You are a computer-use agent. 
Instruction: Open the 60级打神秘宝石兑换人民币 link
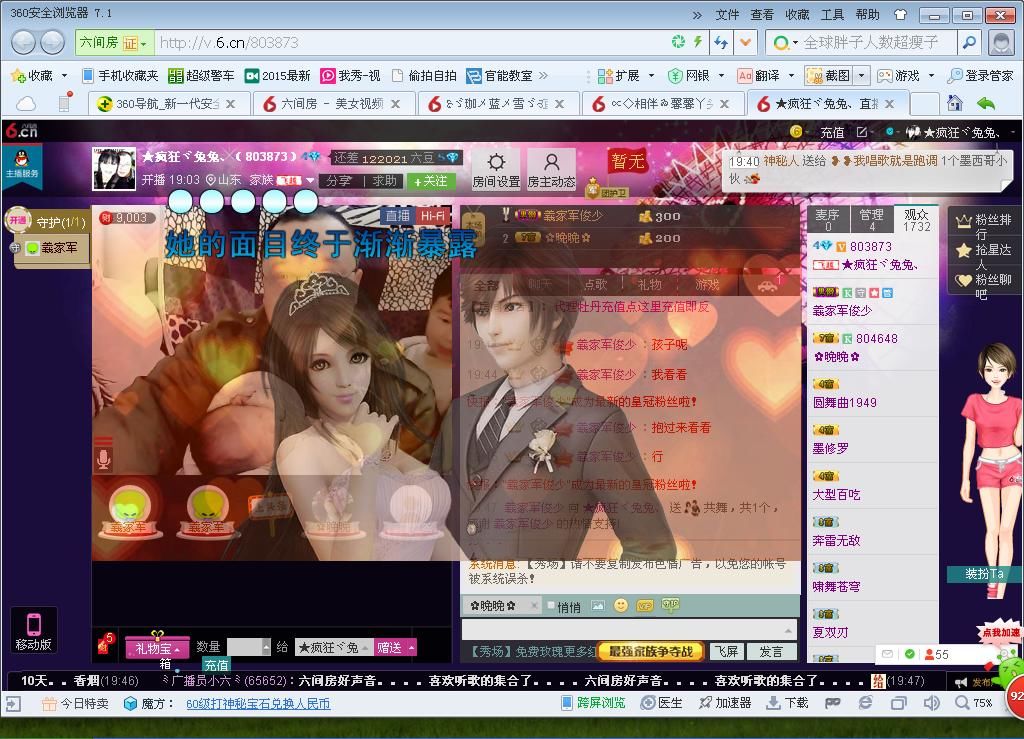click(258, 704)
